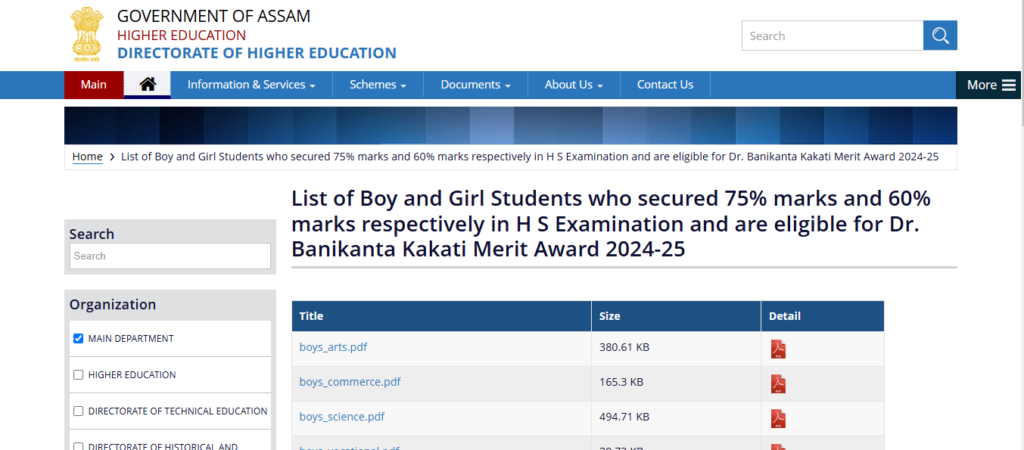Go to the home icon in navbar
Screen dimensions: 1024x450
pyautogui.click(x=148, y=84)
